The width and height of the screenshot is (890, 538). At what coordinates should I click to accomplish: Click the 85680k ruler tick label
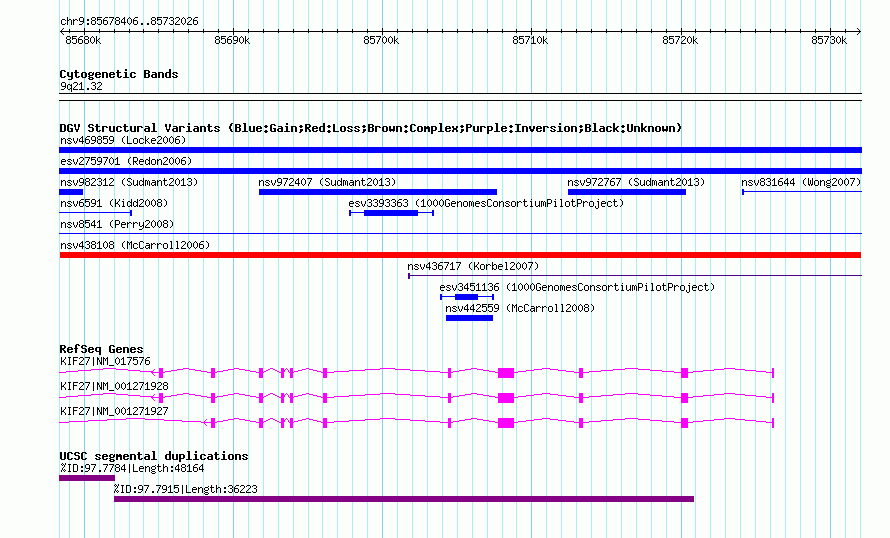point(83,40)
